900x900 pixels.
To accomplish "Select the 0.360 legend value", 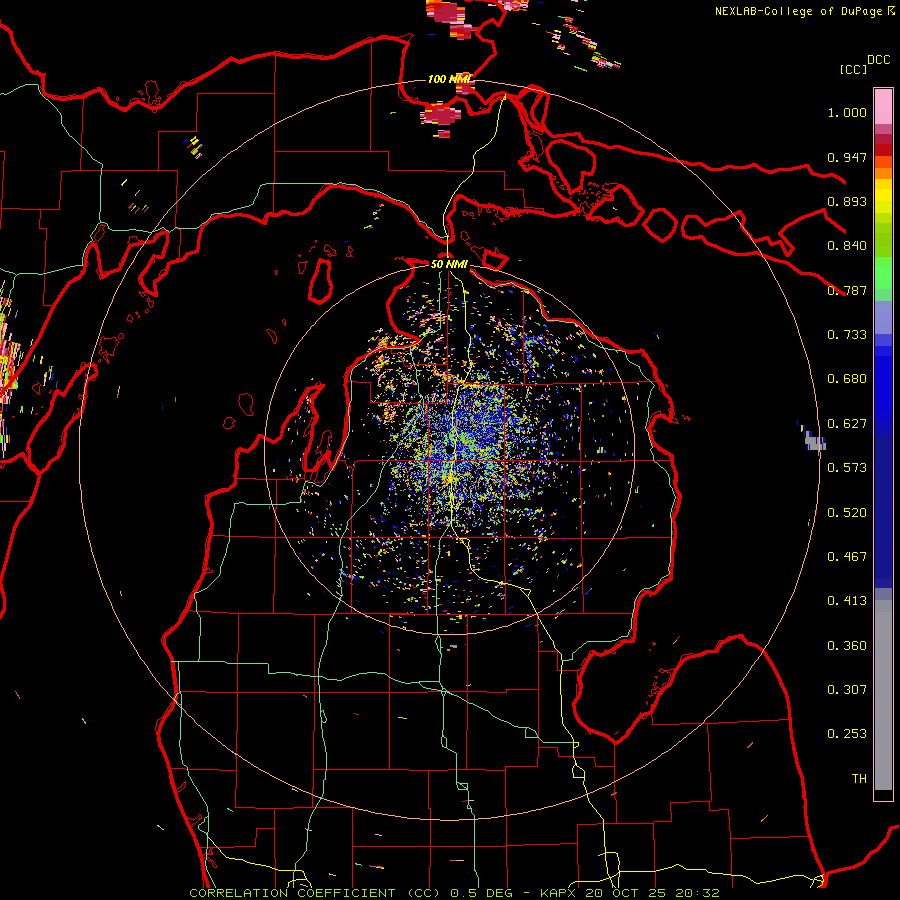I will point(847,646).
